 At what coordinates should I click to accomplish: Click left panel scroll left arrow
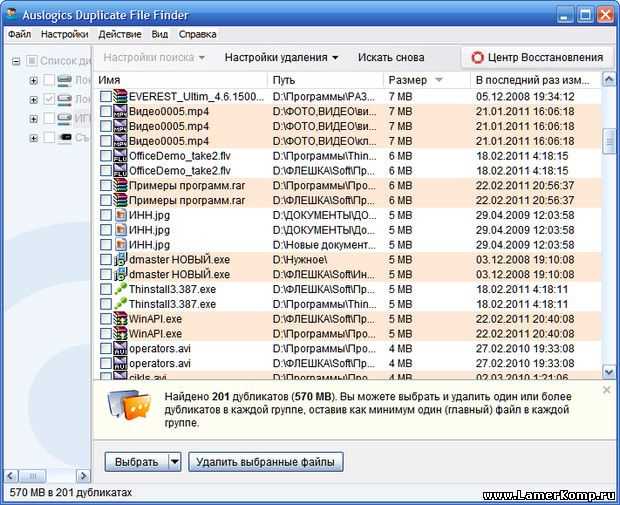point(11,476)
